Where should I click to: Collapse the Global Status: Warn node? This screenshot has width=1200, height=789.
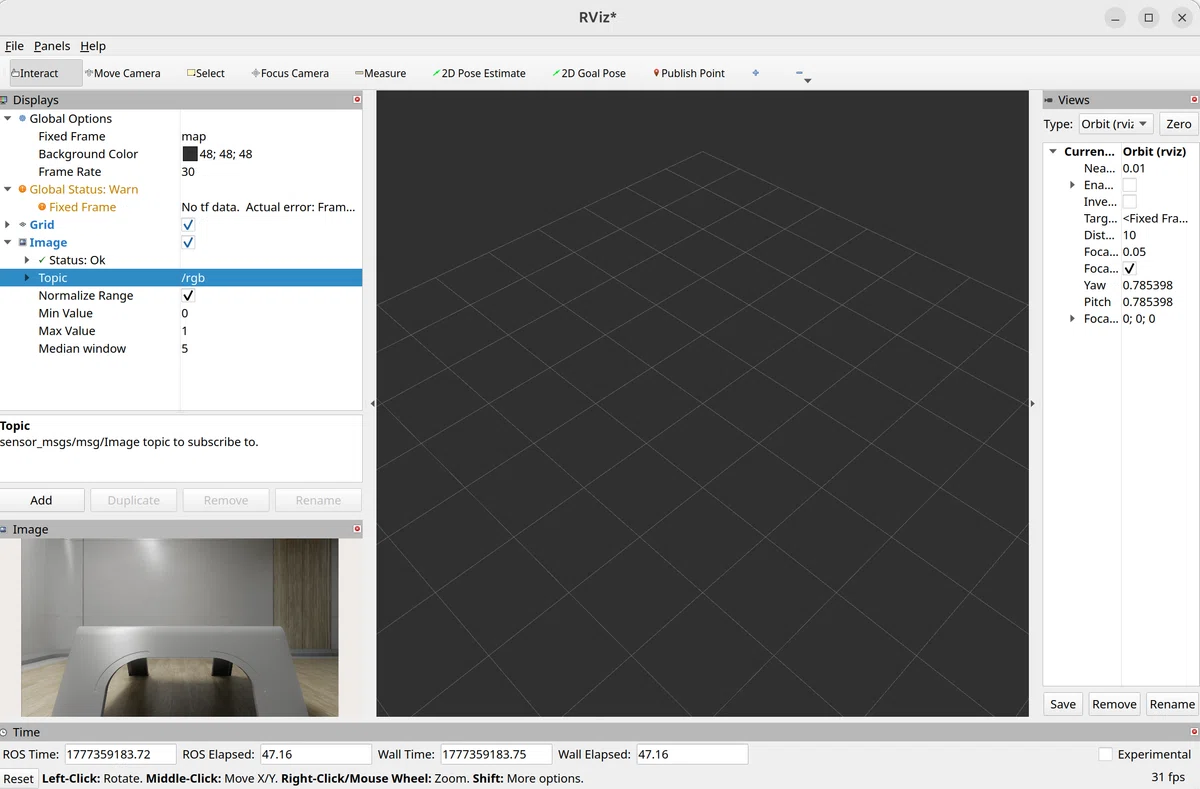(8, 189)
